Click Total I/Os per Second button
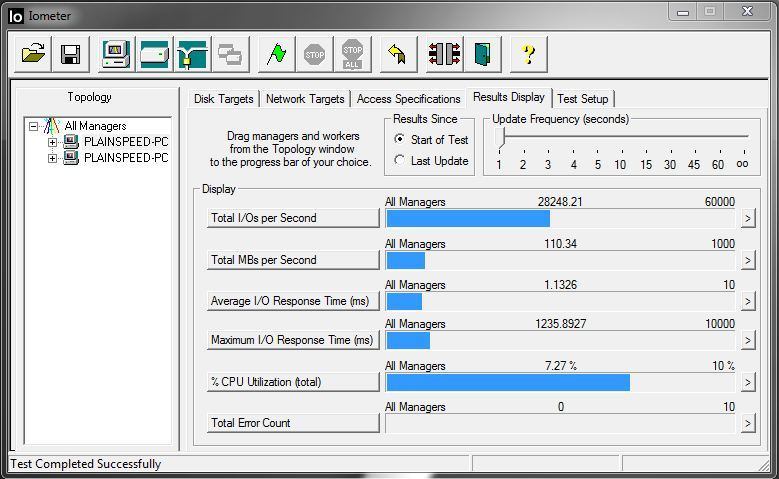The width and height of the screenshot is (779, 479). point(293,218)
